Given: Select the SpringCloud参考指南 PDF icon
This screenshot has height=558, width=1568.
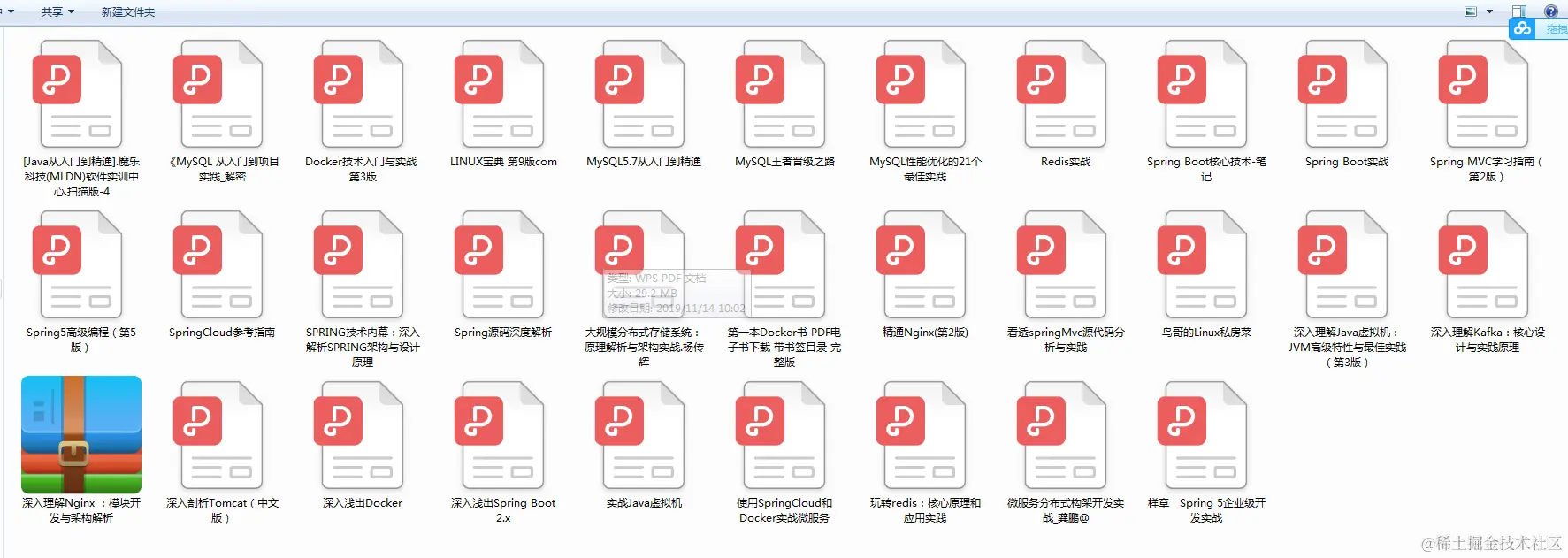Looking at the screenshot, I should 218,264.
